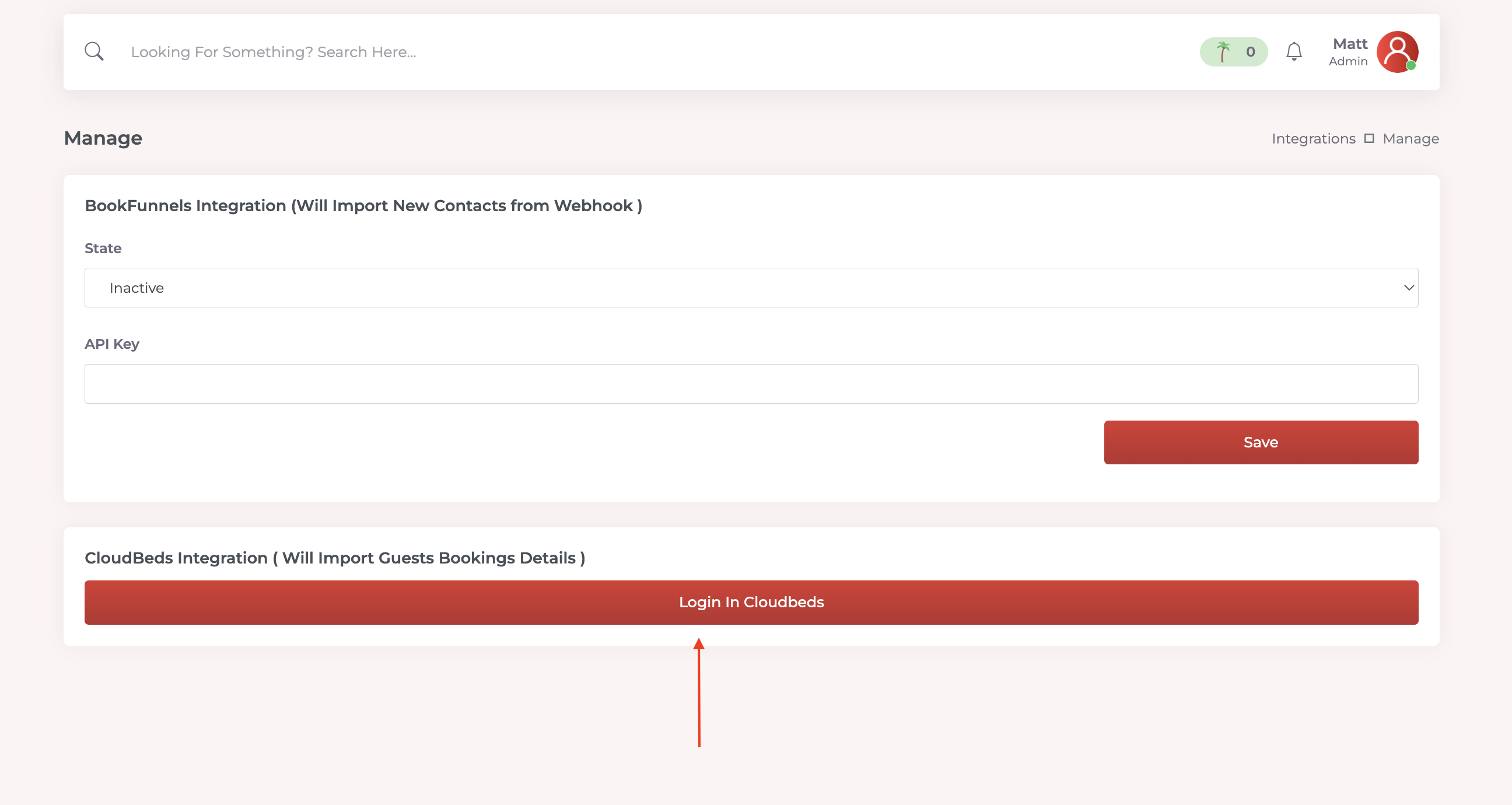Select the Inactive option text
The width and height of the screenshot is (1512, 805).
click(136, 288)
